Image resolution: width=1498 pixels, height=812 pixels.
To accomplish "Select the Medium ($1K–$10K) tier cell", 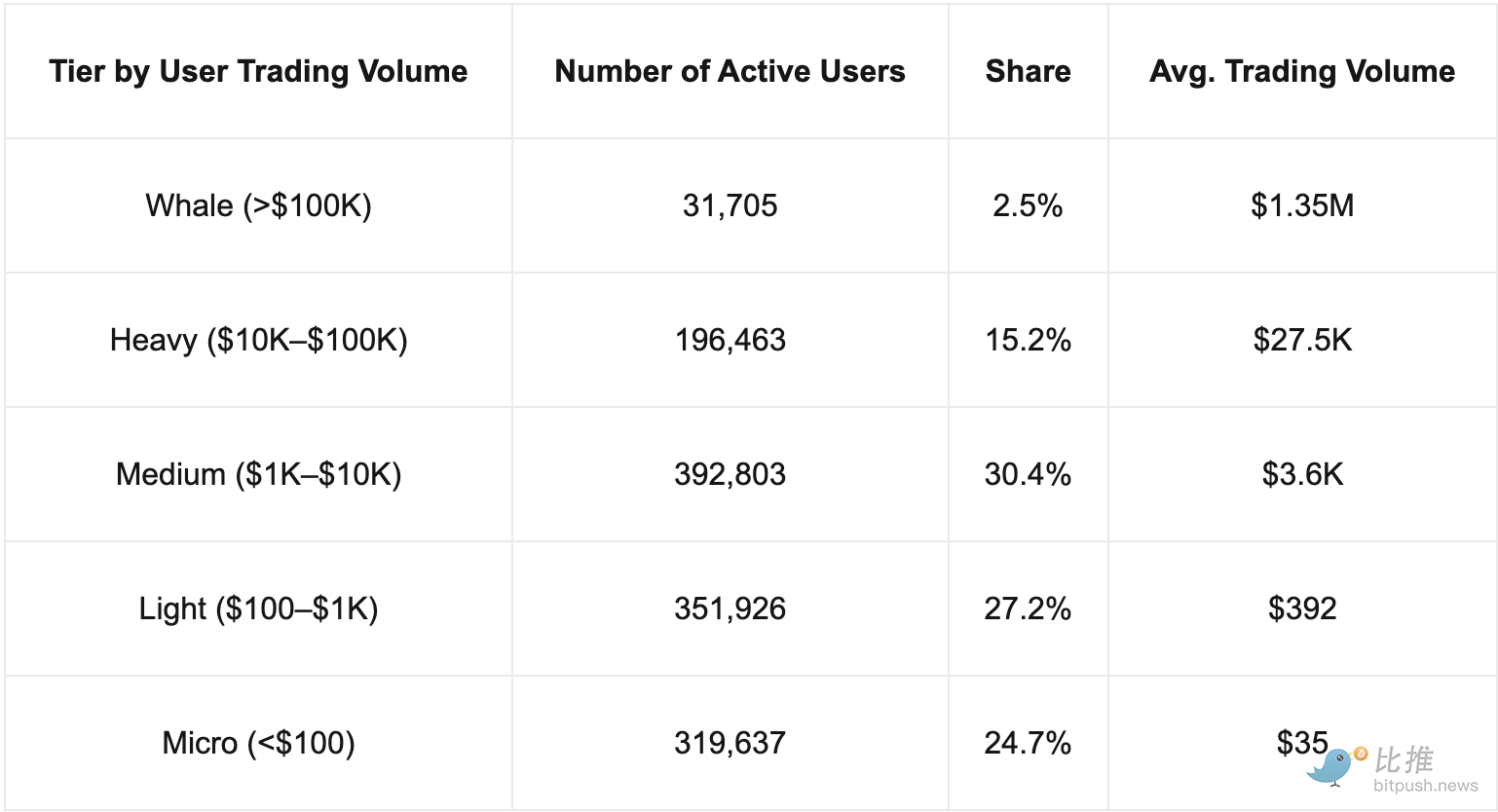I will pos(258,474).
